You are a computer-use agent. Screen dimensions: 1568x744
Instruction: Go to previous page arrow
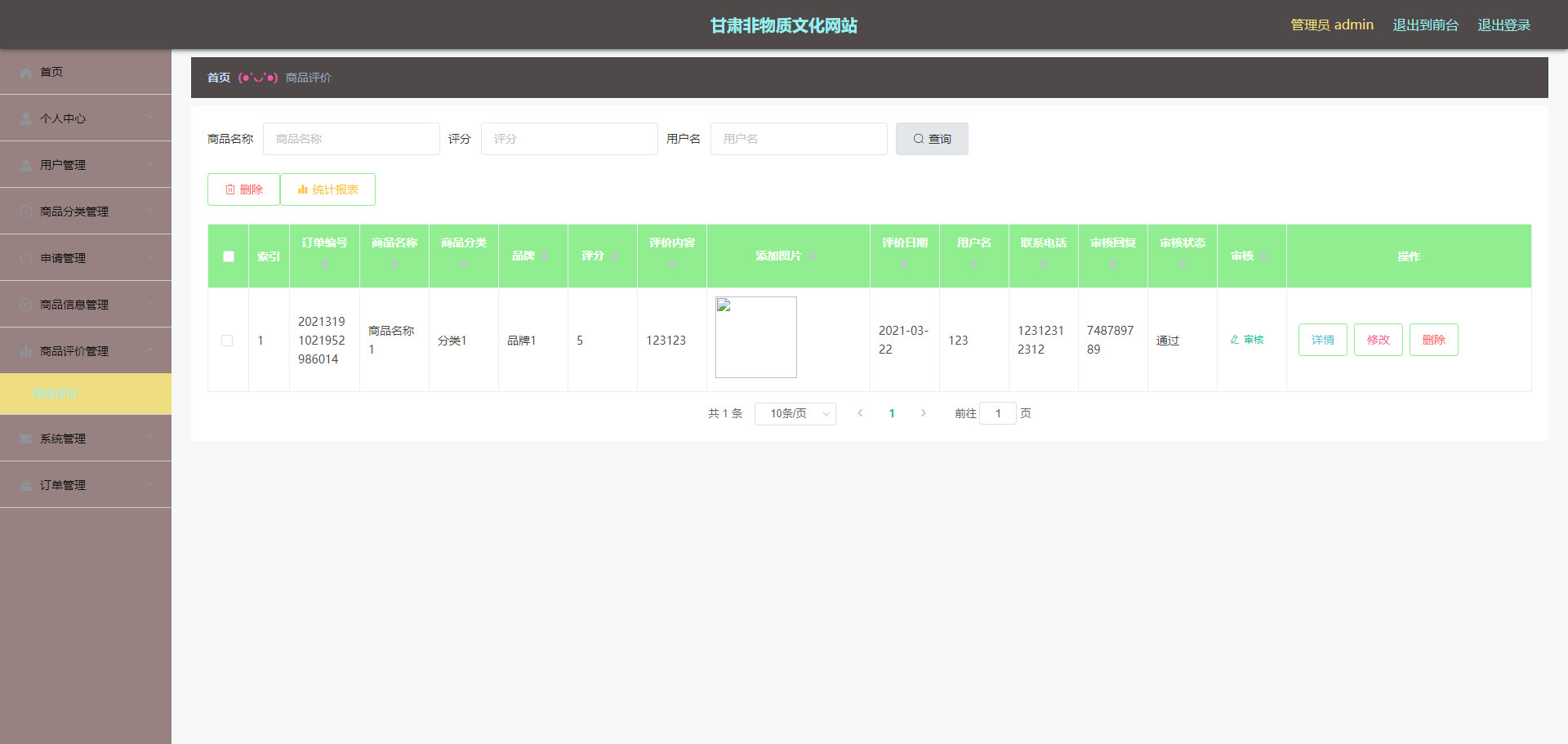point(860,413)
